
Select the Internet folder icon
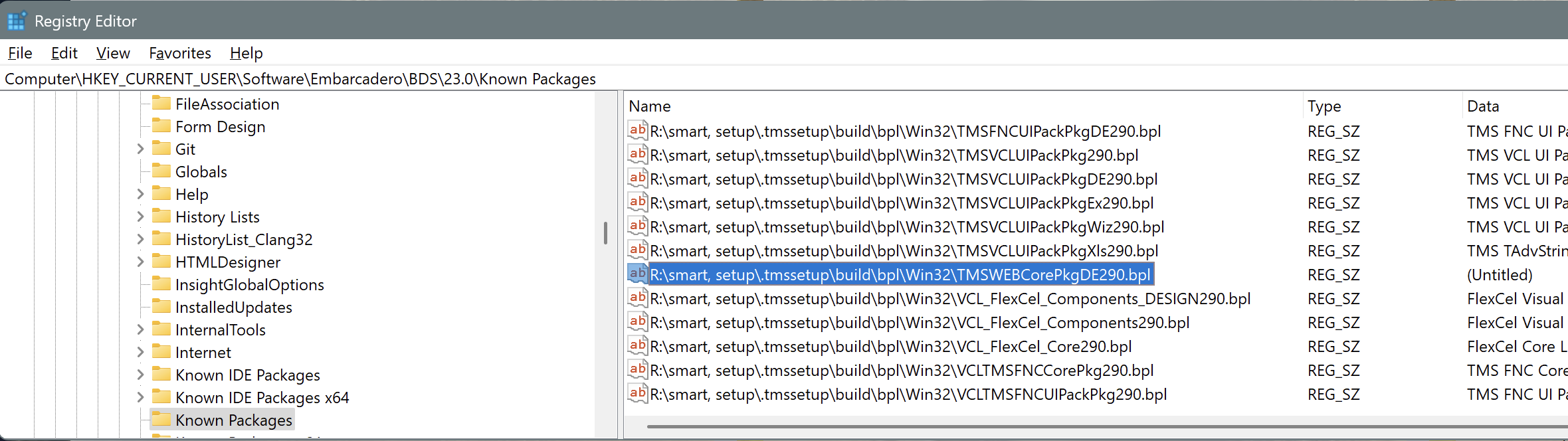point(161,351)
